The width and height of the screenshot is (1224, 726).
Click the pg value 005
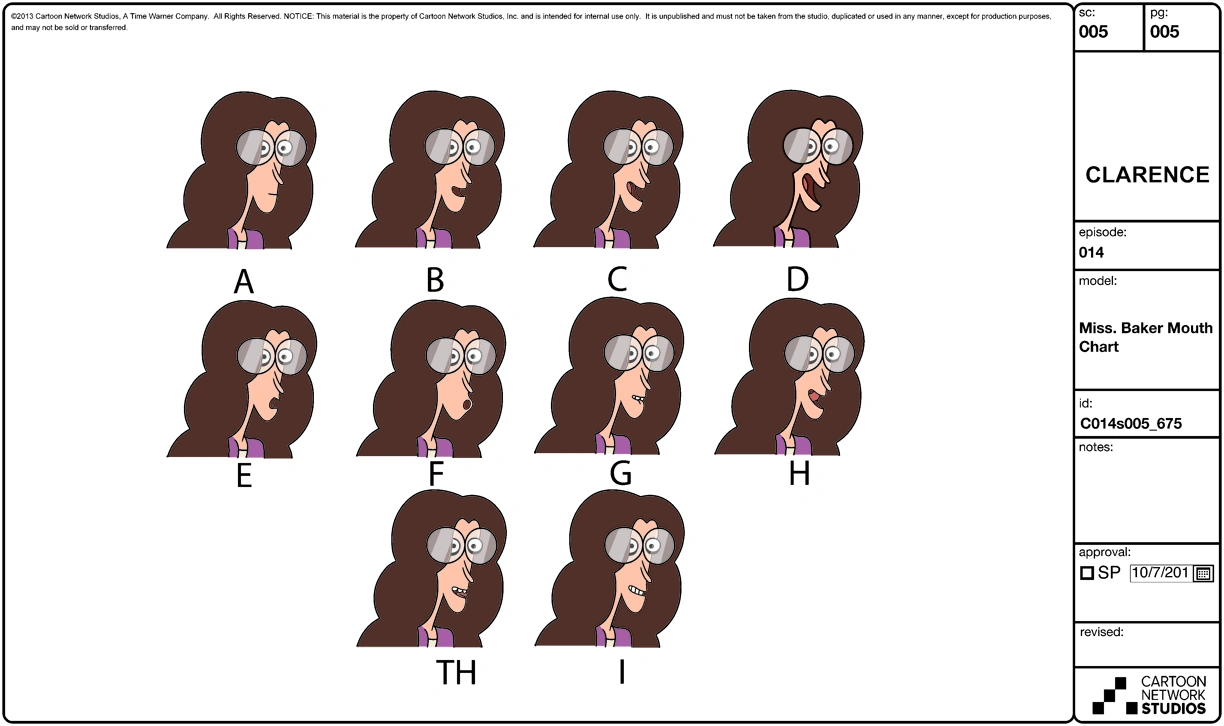(1165, 32)
